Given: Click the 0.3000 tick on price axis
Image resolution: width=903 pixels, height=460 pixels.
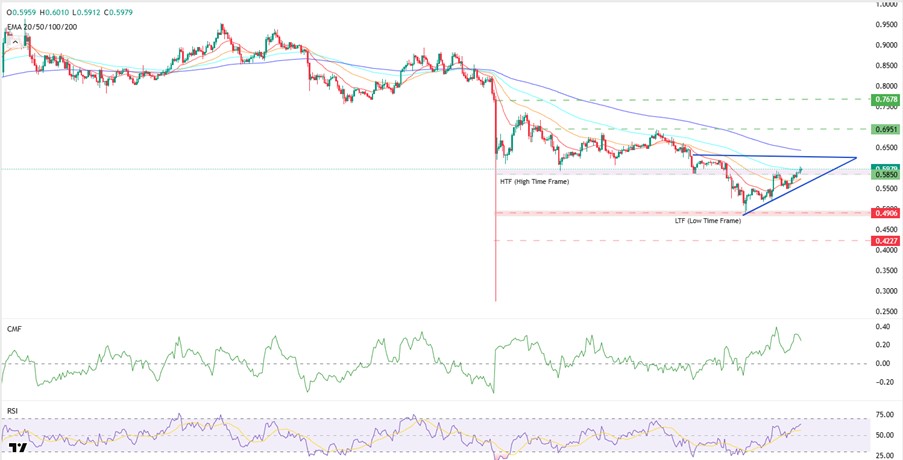Looking at the screenshot, I should click(x=886, y=292).
